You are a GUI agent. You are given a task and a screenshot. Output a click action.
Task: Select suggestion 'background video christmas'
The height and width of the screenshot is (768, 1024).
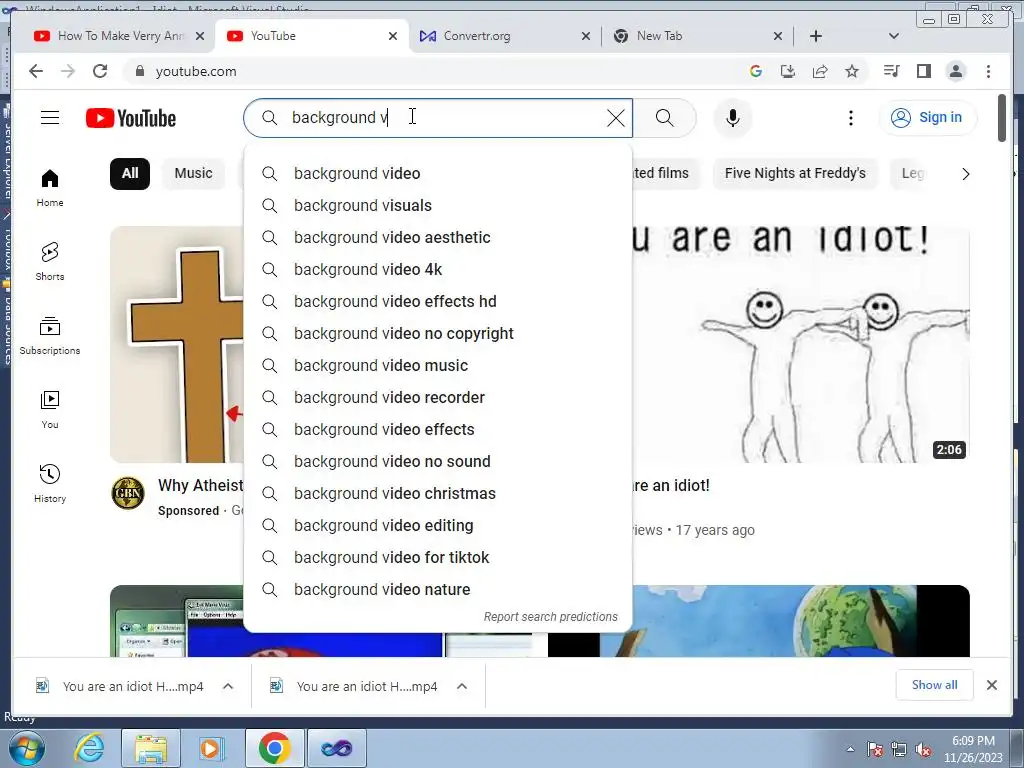[438, 493]
